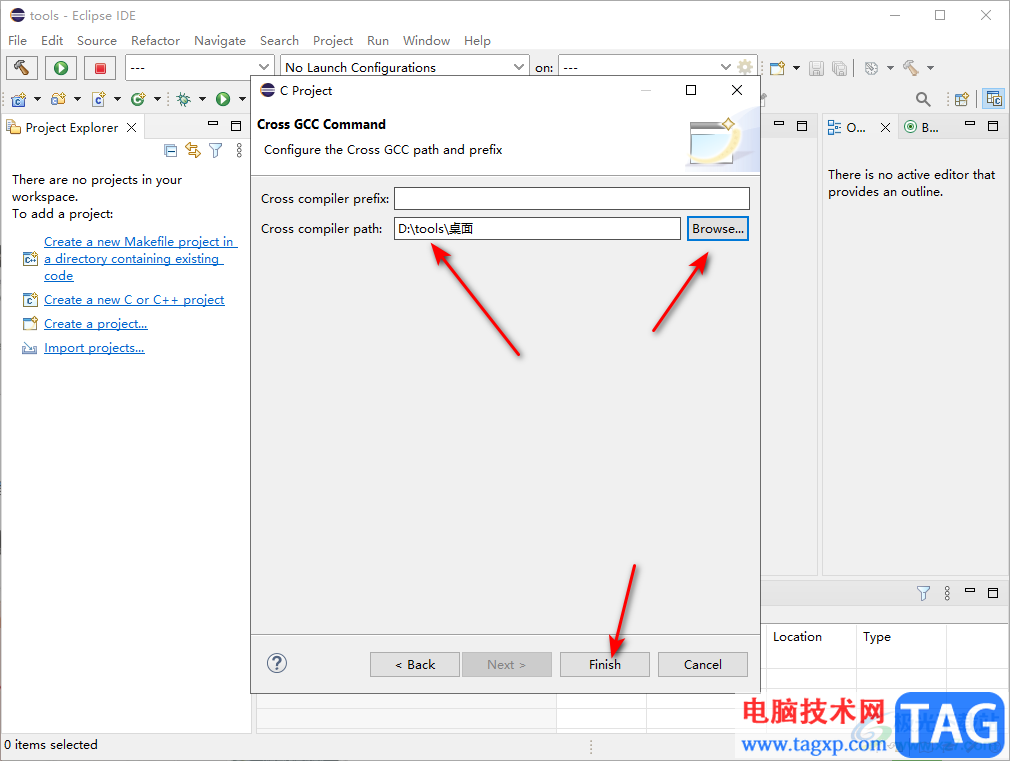Click the green Run toolbar icon
Image resolution: width=1010 pixels, height=761 pixels.
(x=223, y=99)
